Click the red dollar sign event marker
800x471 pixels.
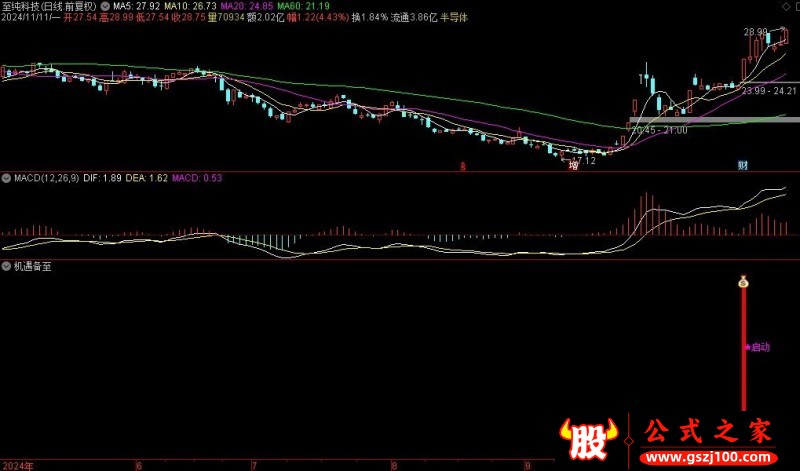tap(463, 166)
